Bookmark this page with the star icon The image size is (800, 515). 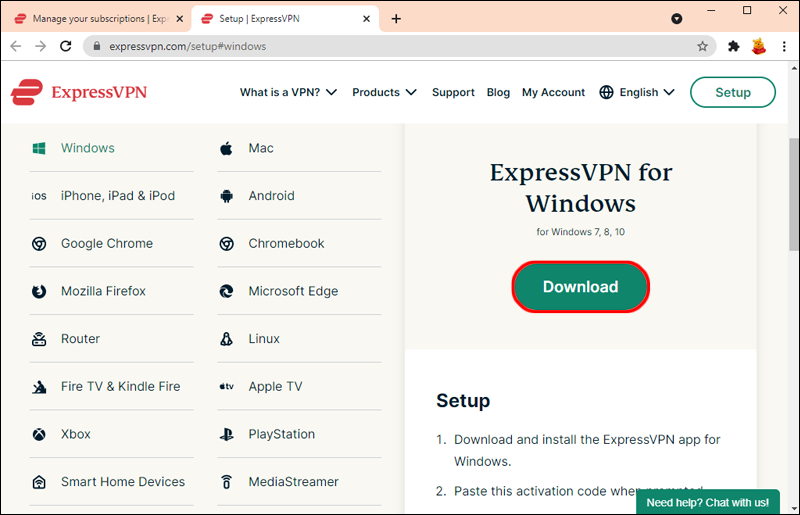(x=703, y=46)
